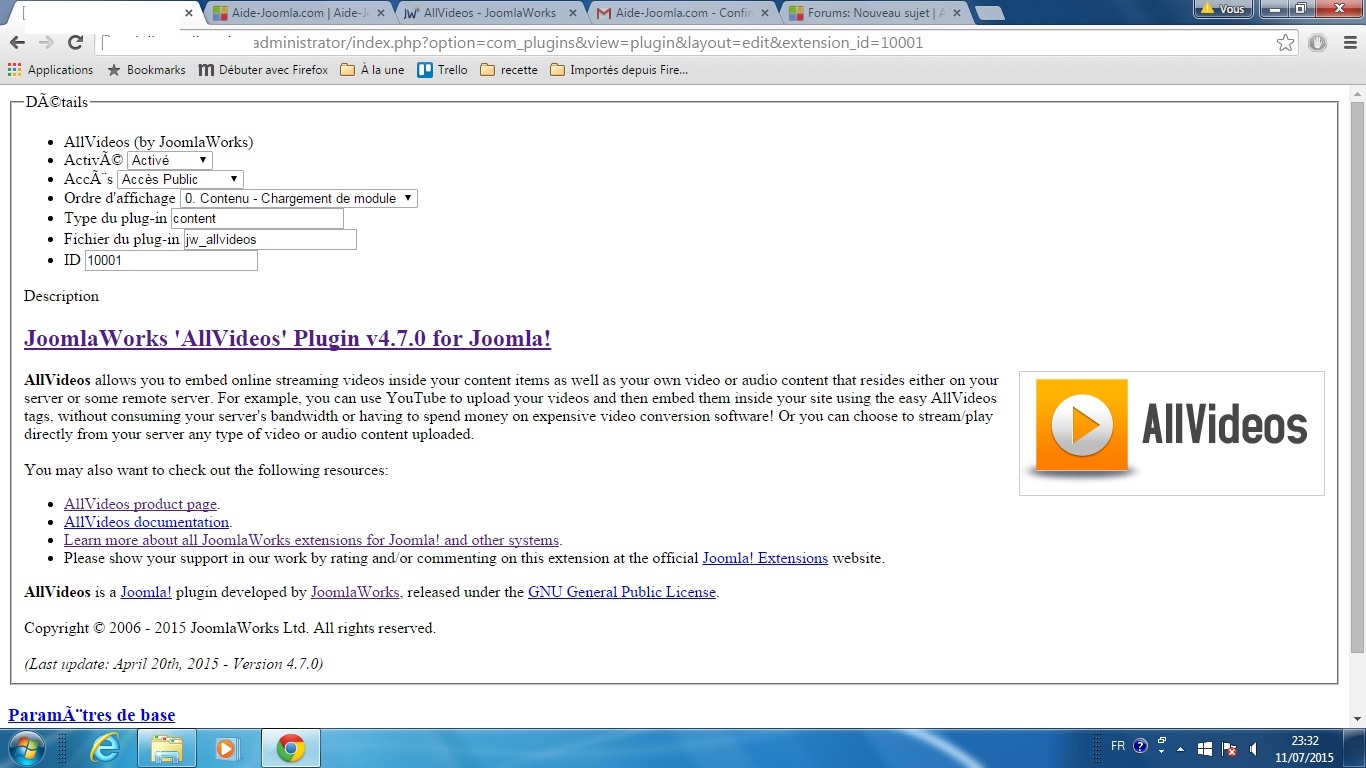
Task: Bookmark this page with the star icon
Action: [x=1285, y=42]
